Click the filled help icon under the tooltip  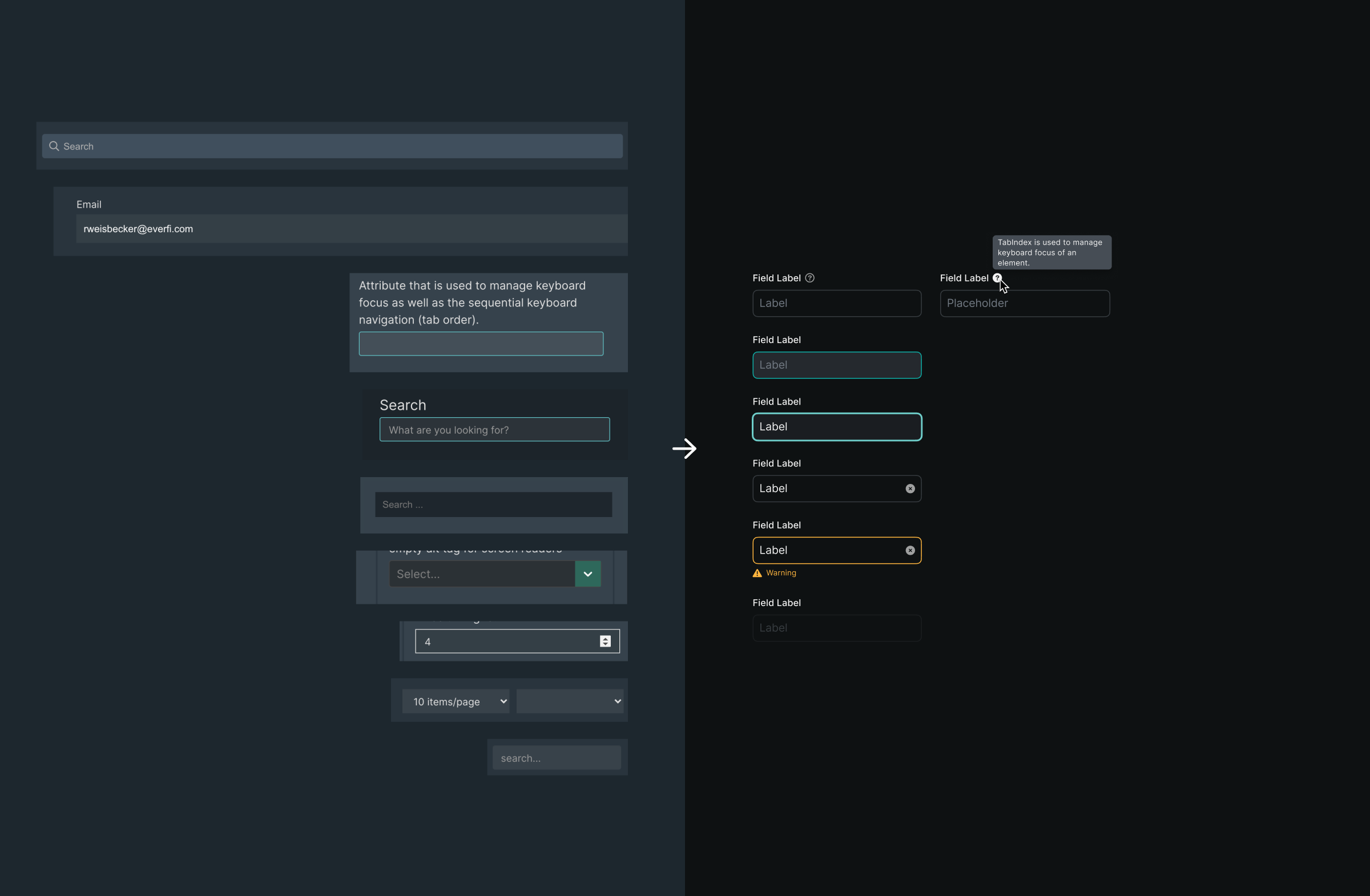click(x=998, y=277)
